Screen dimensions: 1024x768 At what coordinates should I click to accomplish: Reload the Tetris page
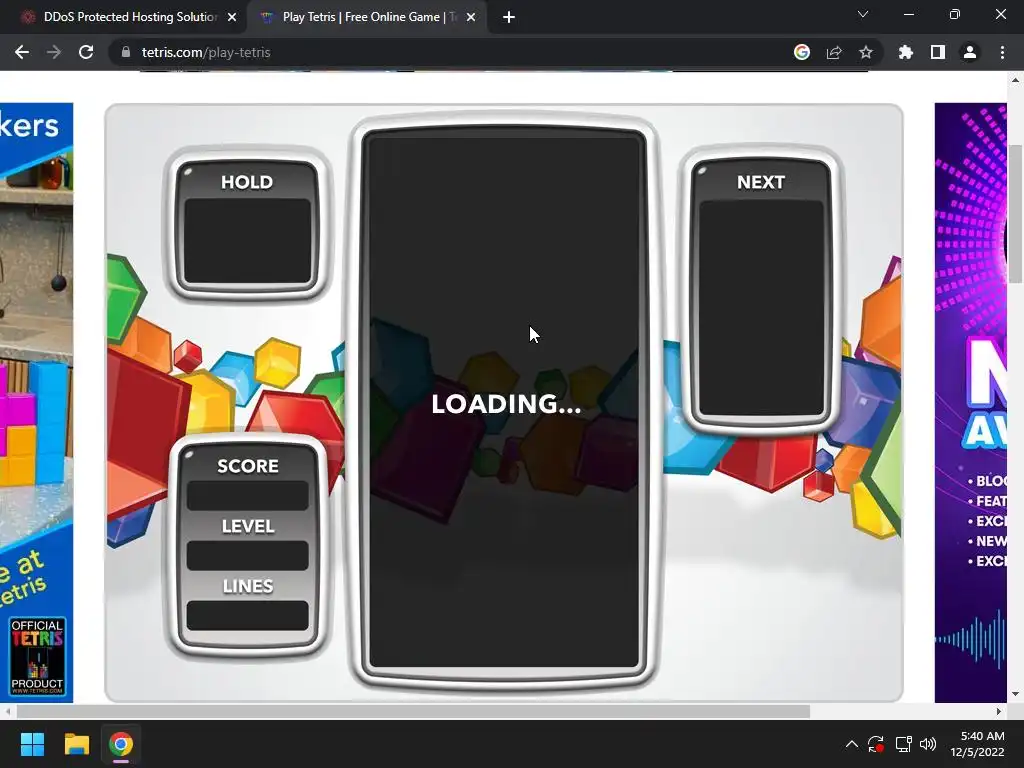[x=86, y=52]
